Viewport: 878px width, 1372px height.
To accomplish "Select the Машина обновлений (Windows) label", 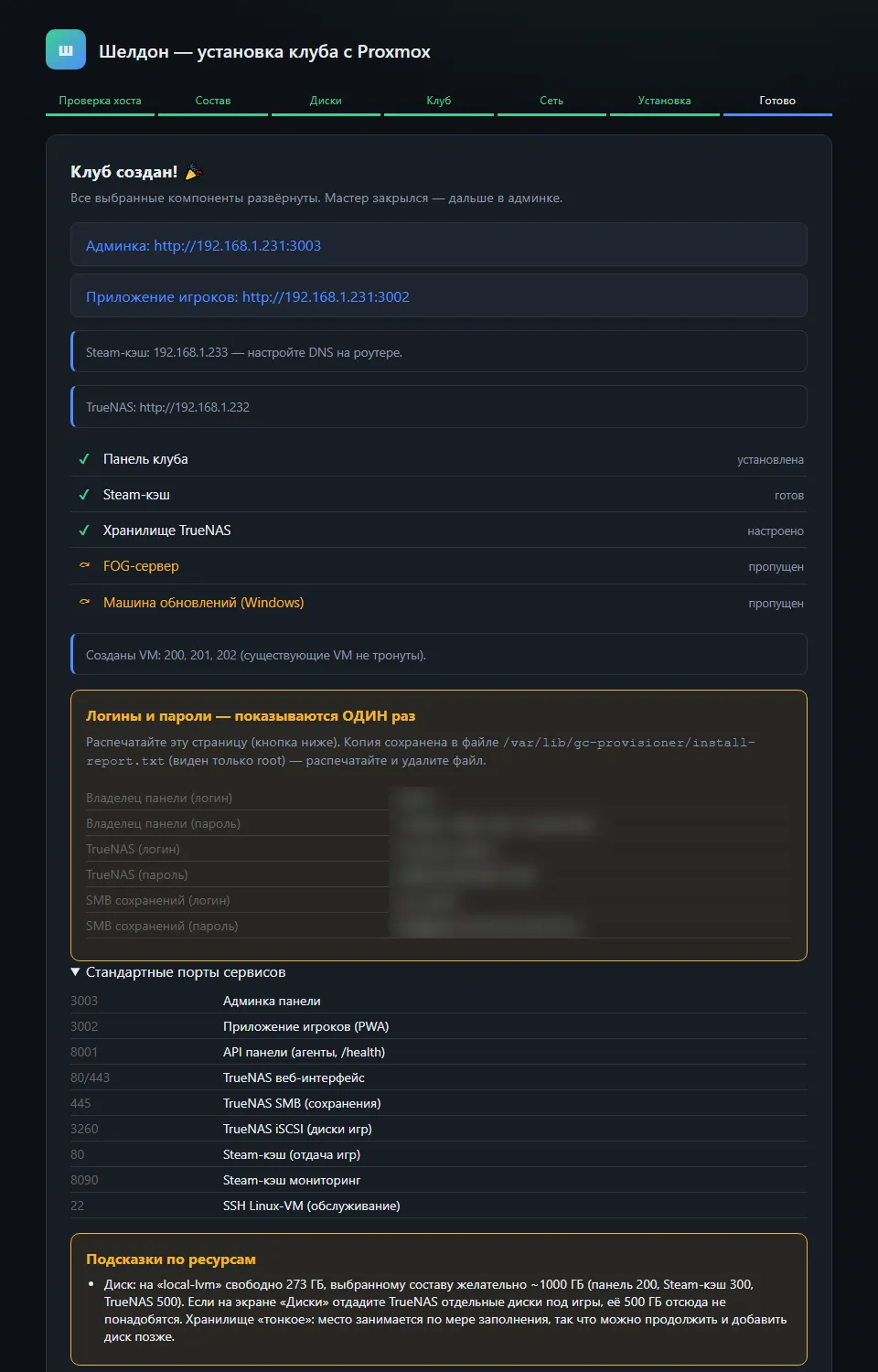I will [204, 603].
